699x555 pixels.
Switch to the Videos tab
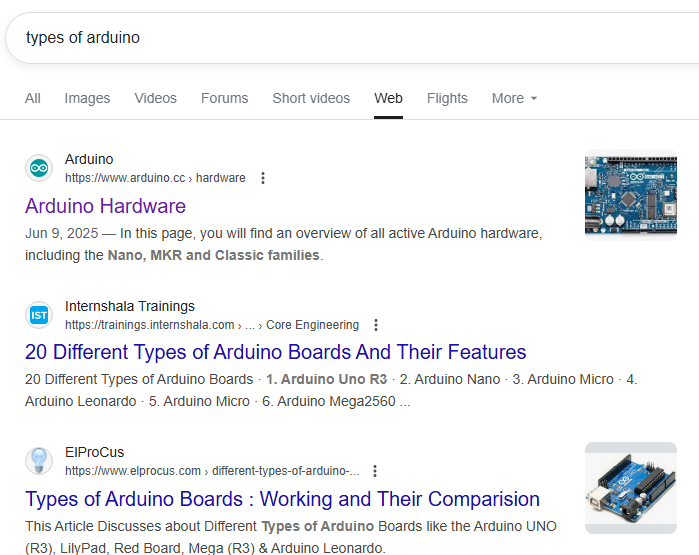pos(156,98)
